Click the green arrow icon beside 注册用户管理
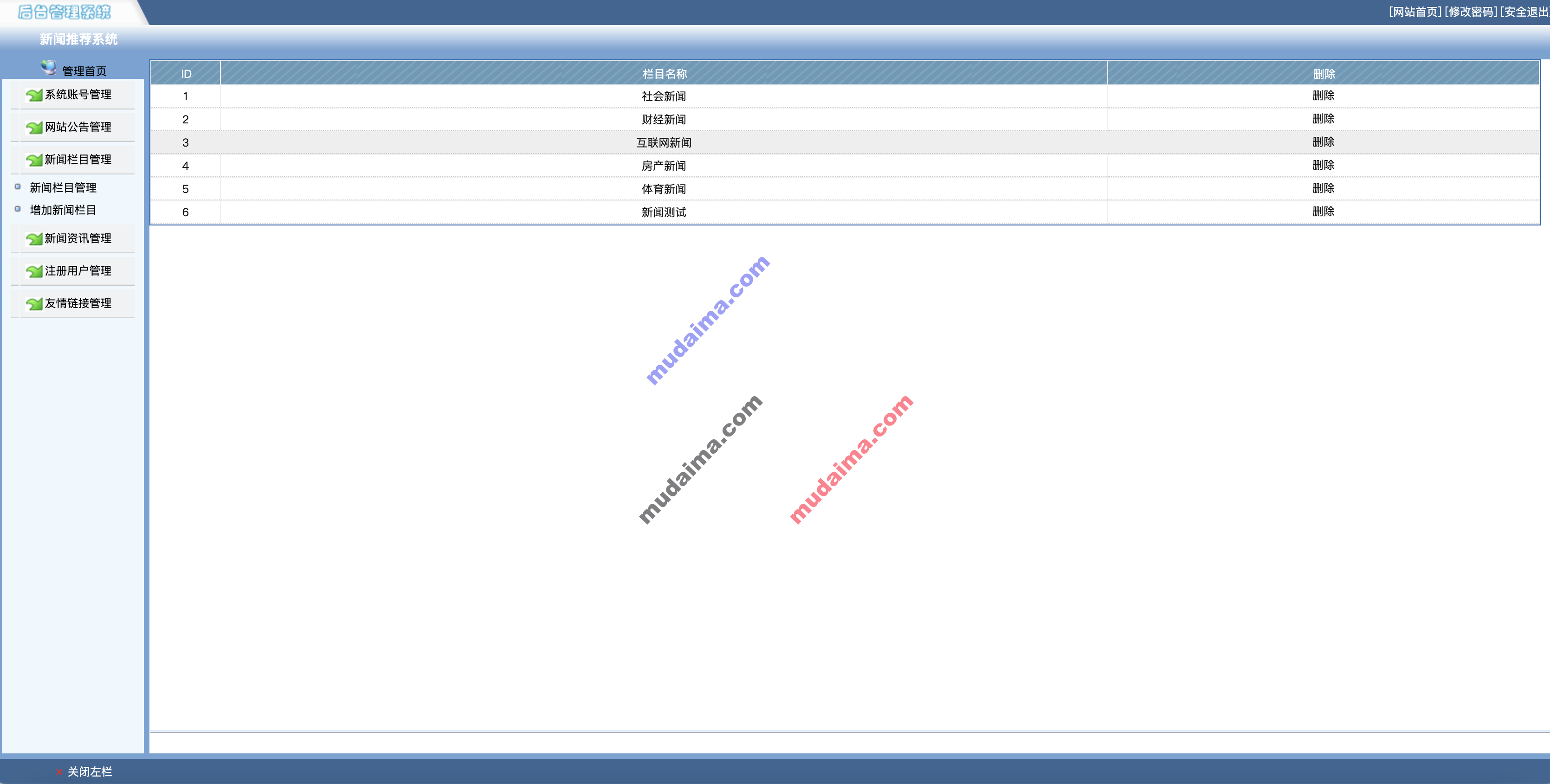The width and height of the screenshot is (1550, 784). coord(34,271)
